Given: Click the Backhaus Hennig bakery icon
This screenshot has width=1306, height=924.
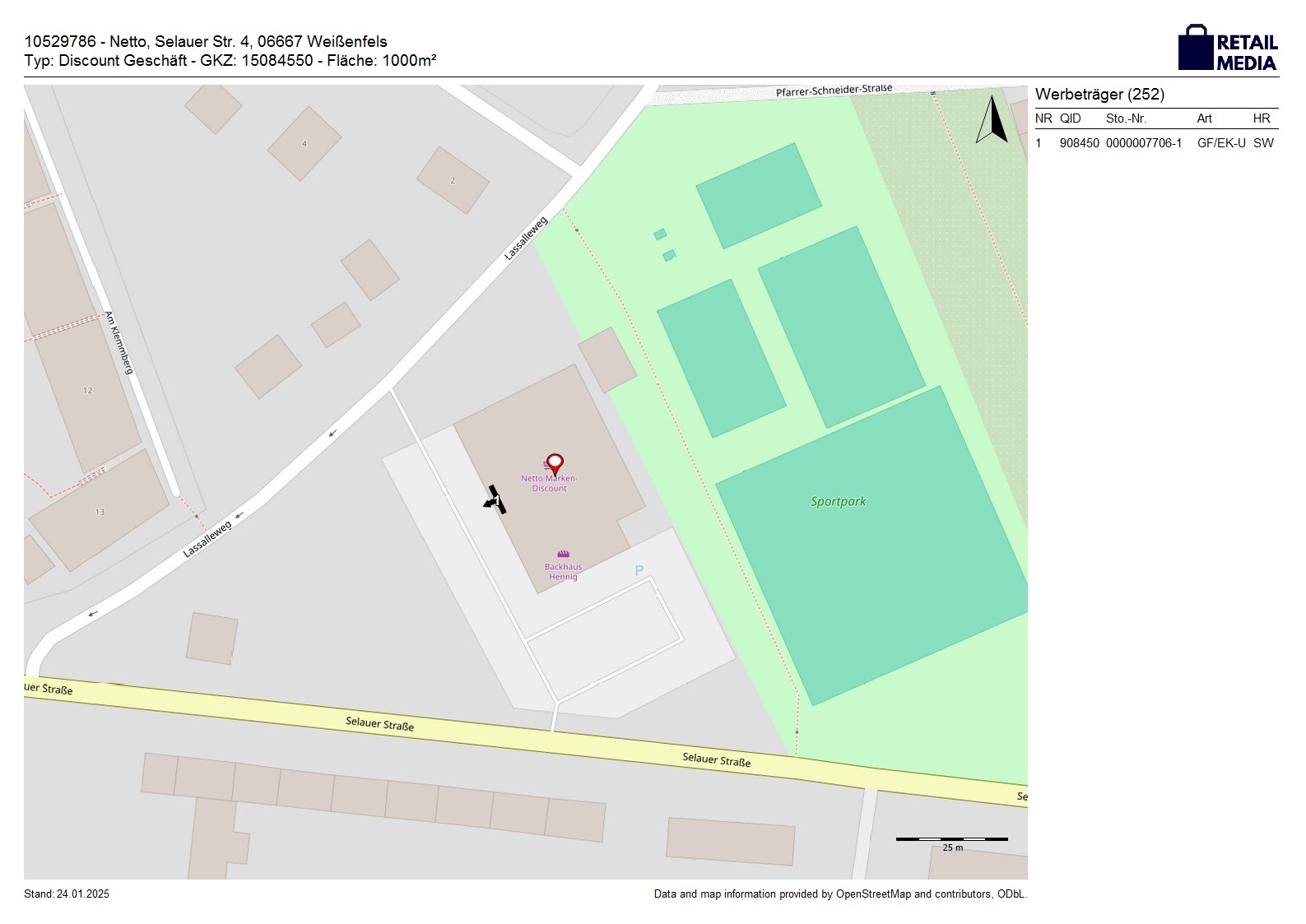Looking at the screenshot, I should pos(563,554).
